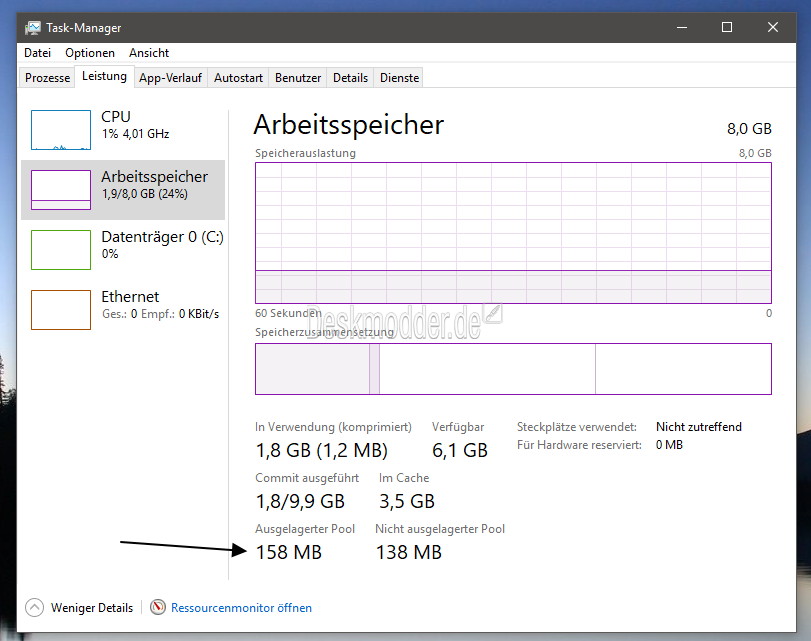Click the In Verwendung value 1,8 GB (1,2 MB)
Screen dimensions: 811x641
coord(322,451)
